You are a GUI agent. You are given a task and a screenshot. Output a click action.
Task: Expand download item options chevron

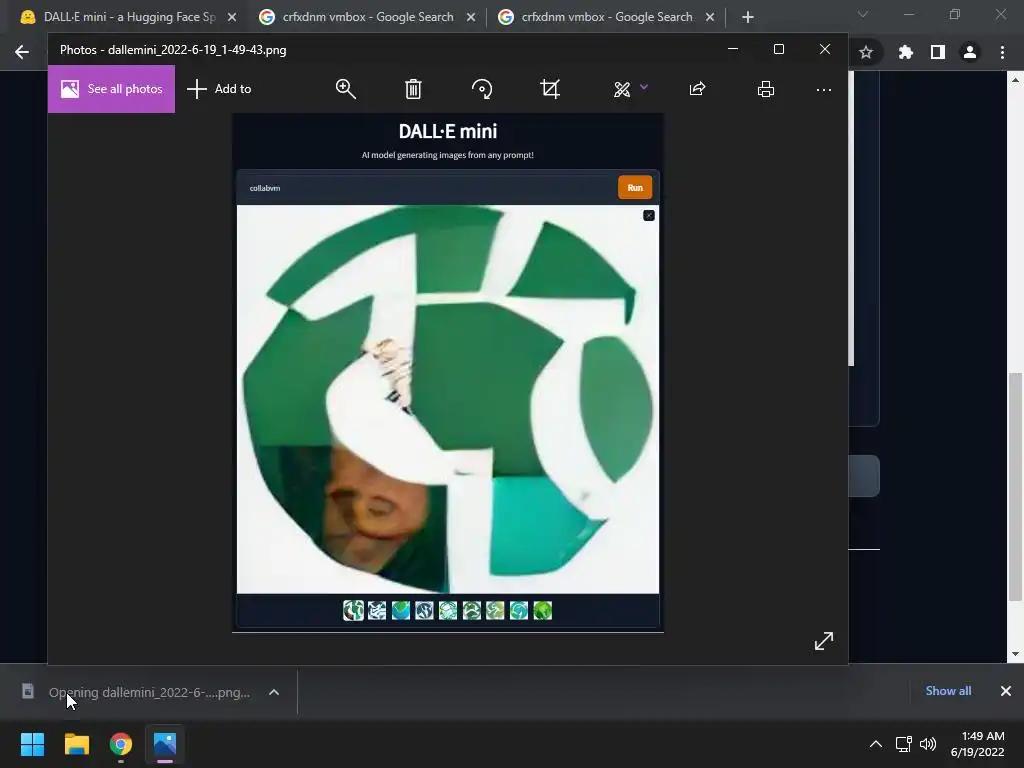pos(274,692)
